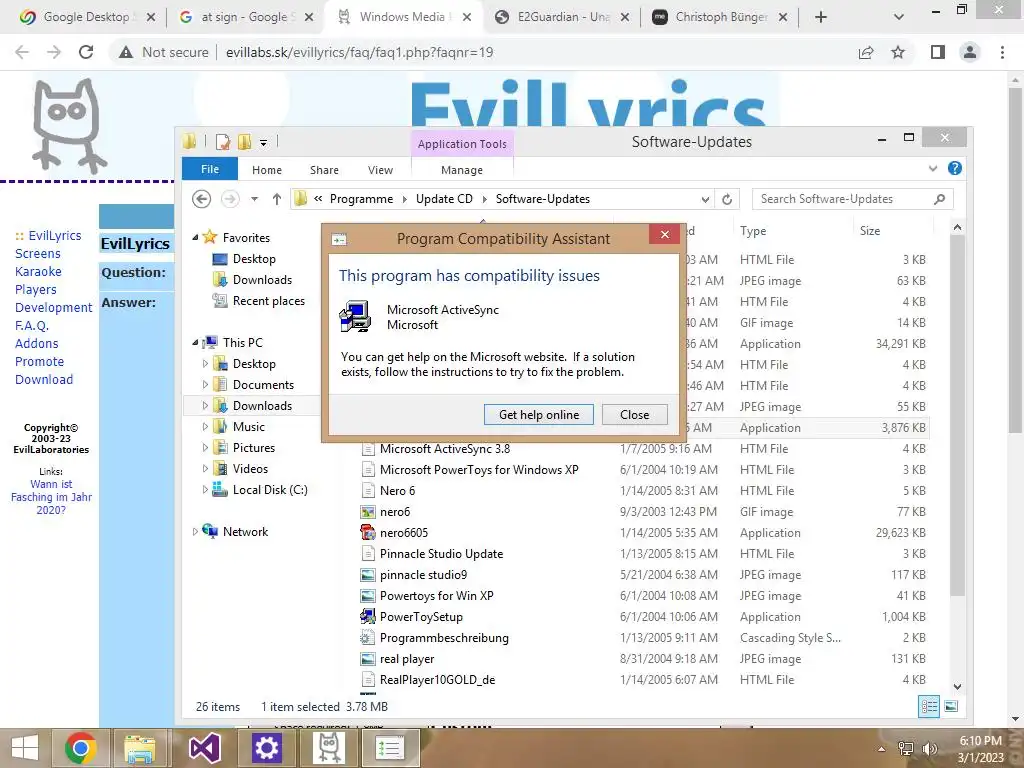1024x768 pixels.
Task: Open the View ribbon tab
Action: pos(380,170)
